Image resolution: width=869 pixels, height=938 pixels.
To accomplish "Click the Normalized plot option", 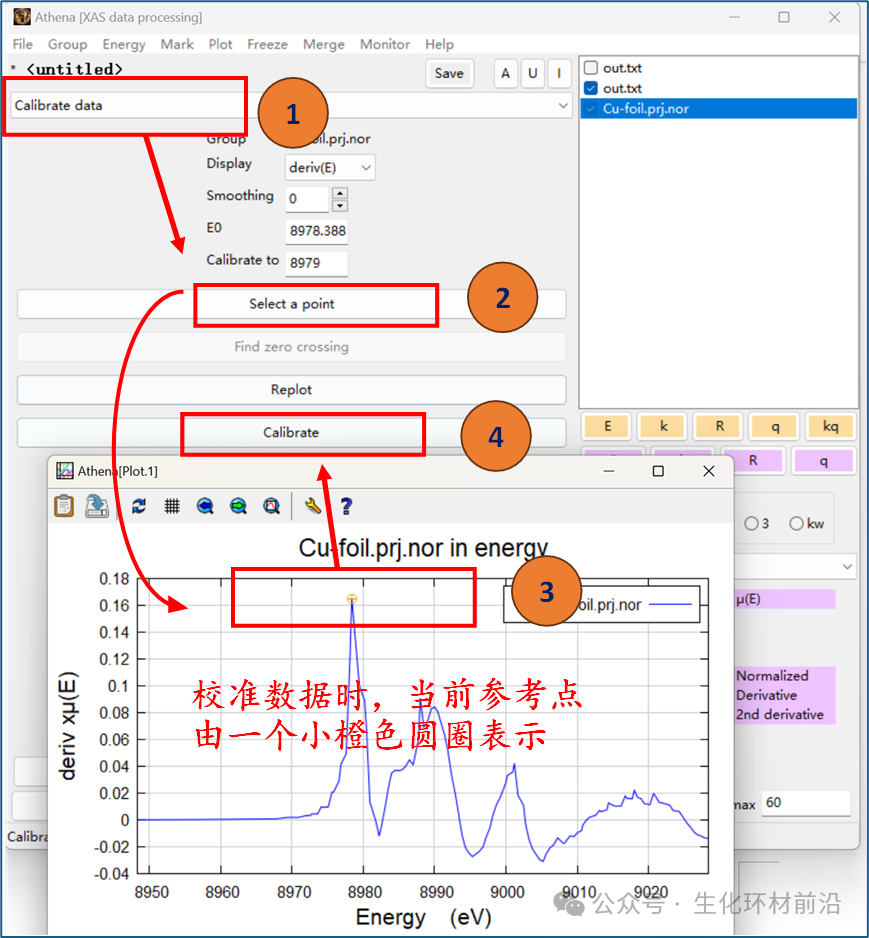I will (x=772, y=676).
